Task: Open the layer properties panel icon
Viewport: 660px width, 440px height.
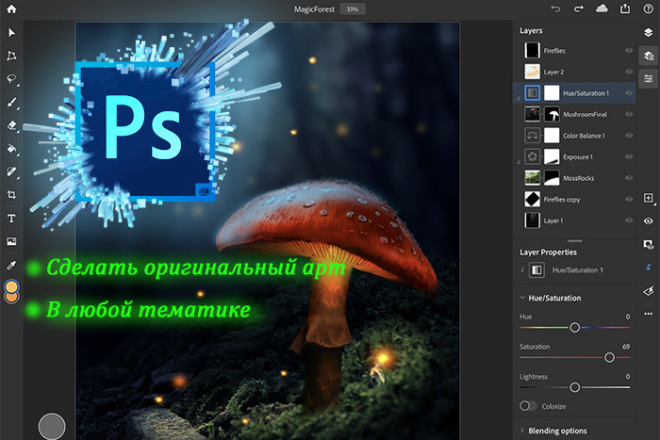Action: point(648,79)
